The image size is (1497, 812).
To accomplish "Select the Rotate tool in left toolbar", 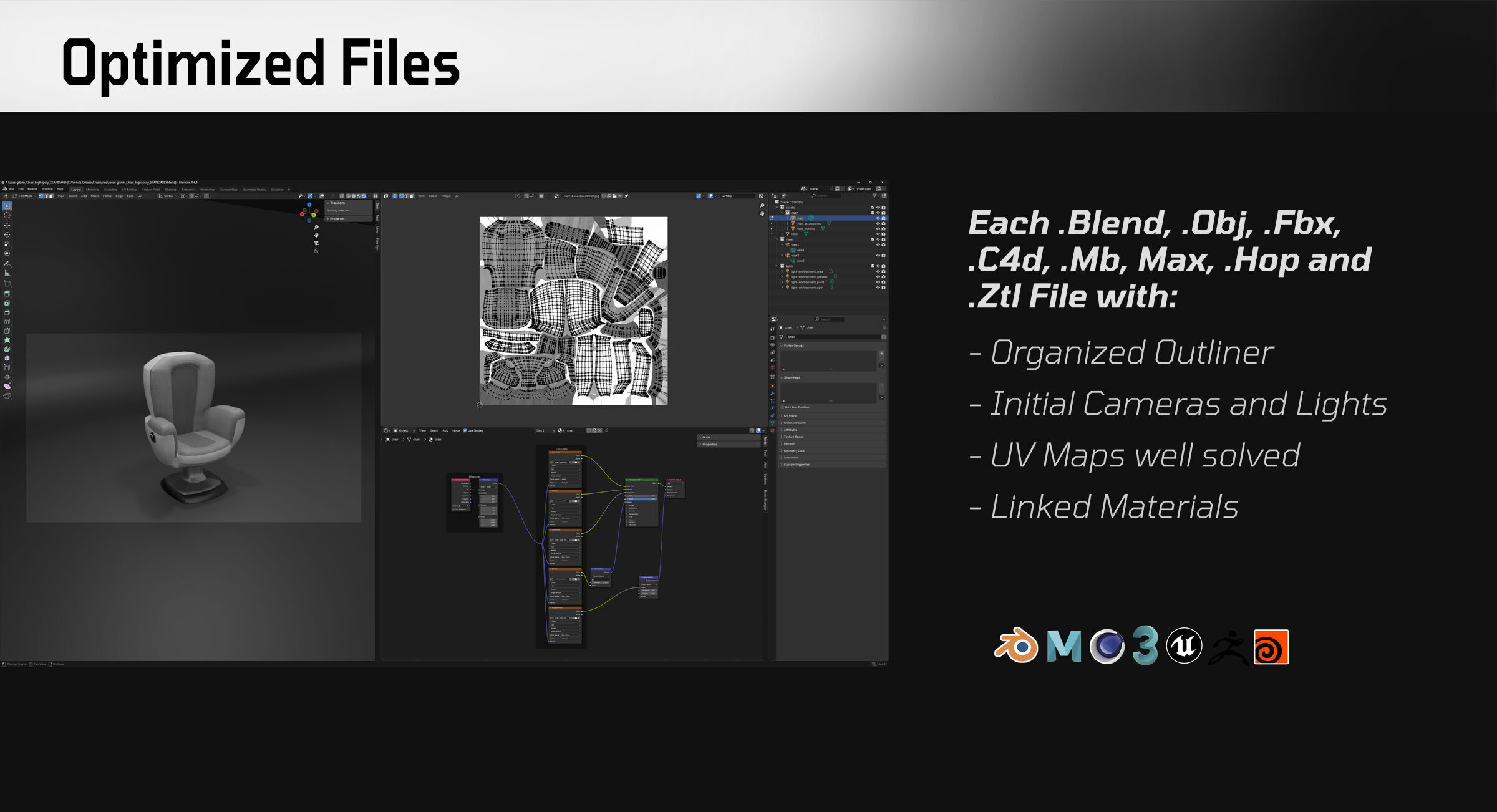I will (x=7, y=235).
